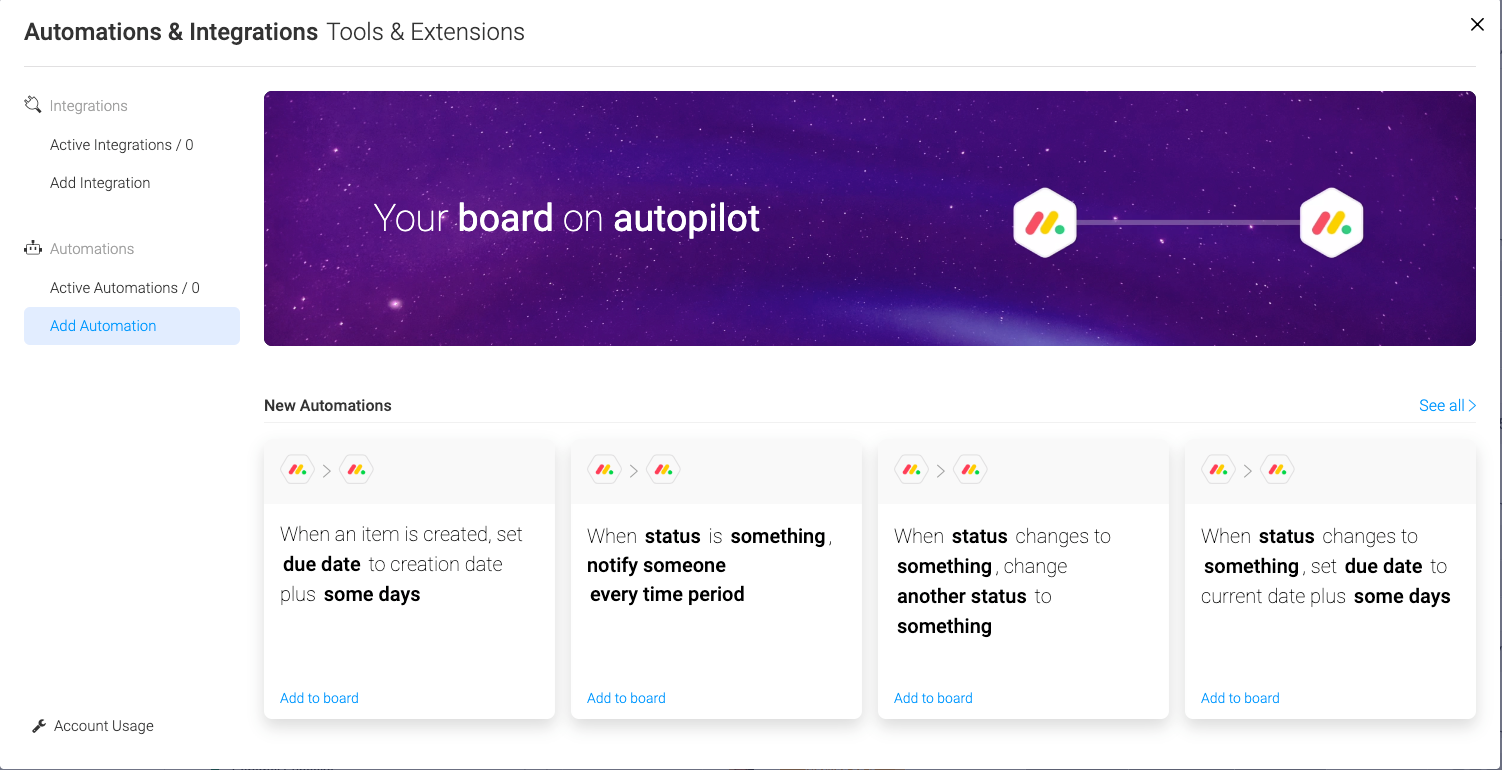
Task: Click second monday icon on due date creation card
Action: click(356, 469)
